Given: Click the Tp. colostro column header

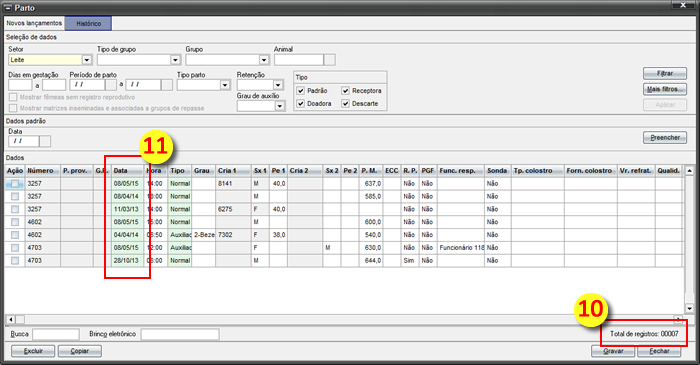Looking at the screenshot, I should point(538,170).
